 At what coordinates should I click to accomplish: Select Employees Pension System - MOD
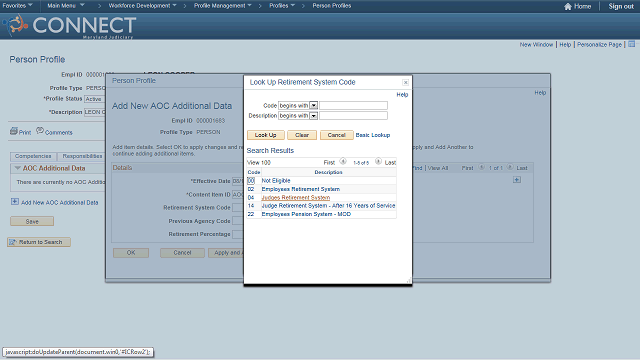click(306, 214)
